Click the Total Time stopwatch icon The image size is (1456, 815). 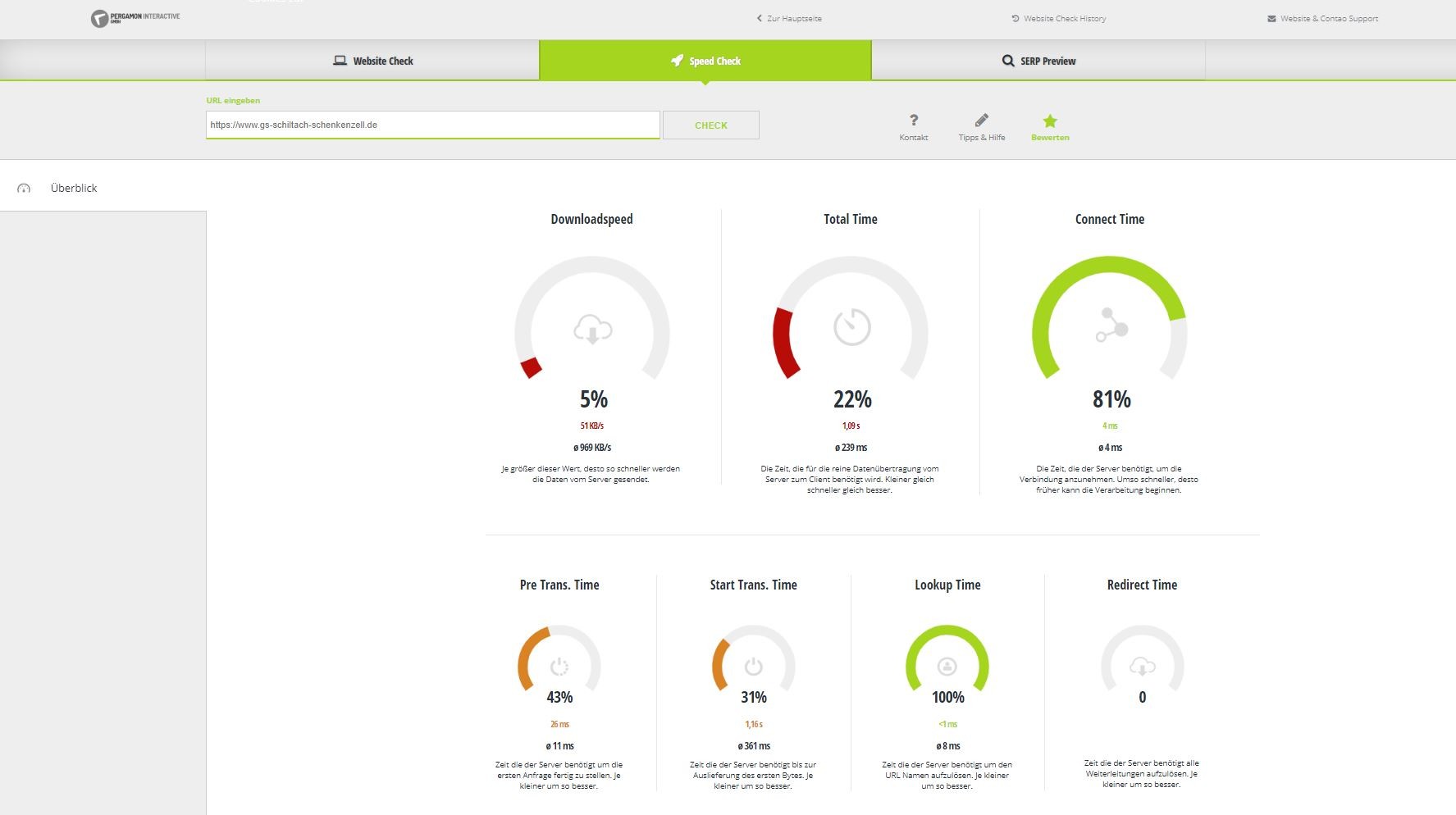click(x=852, y=327)
